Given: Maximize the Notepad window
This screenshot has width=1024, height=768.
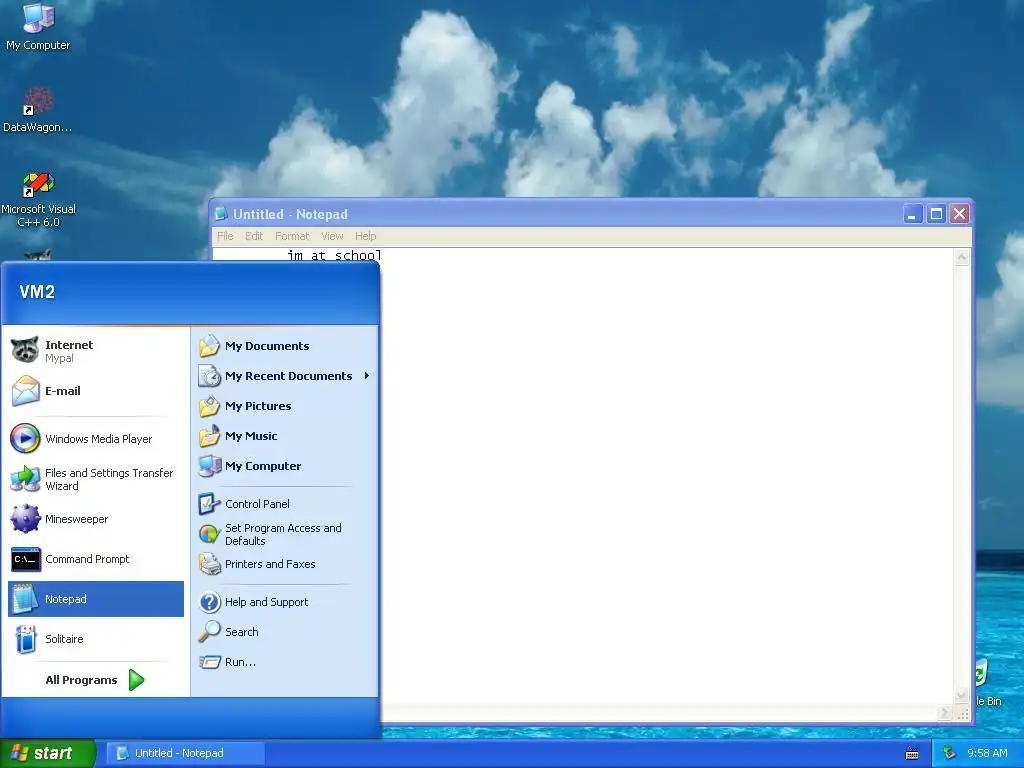Looking at the screenshot, I should click(x=936, y=214).
